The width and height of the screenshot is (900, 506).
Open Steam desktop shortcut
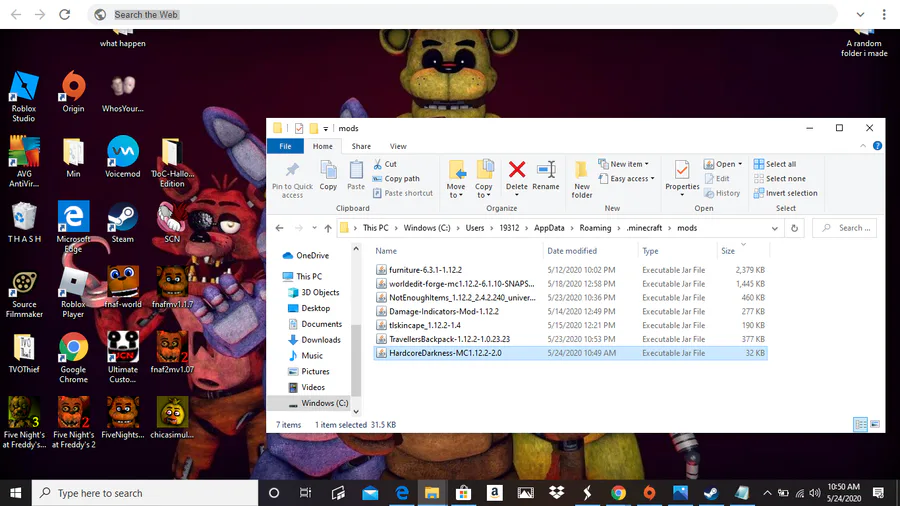click(122, 223)
